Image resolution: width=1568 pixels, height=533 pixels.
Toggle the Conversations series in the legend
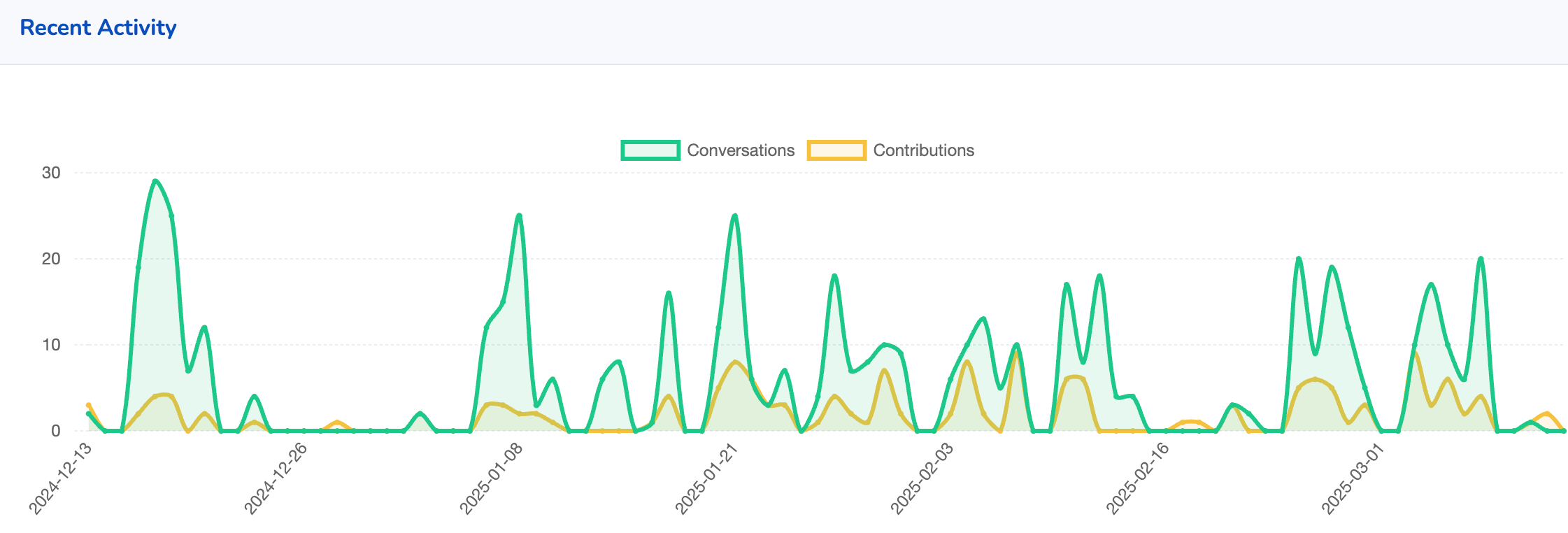[x=740, y=150]
